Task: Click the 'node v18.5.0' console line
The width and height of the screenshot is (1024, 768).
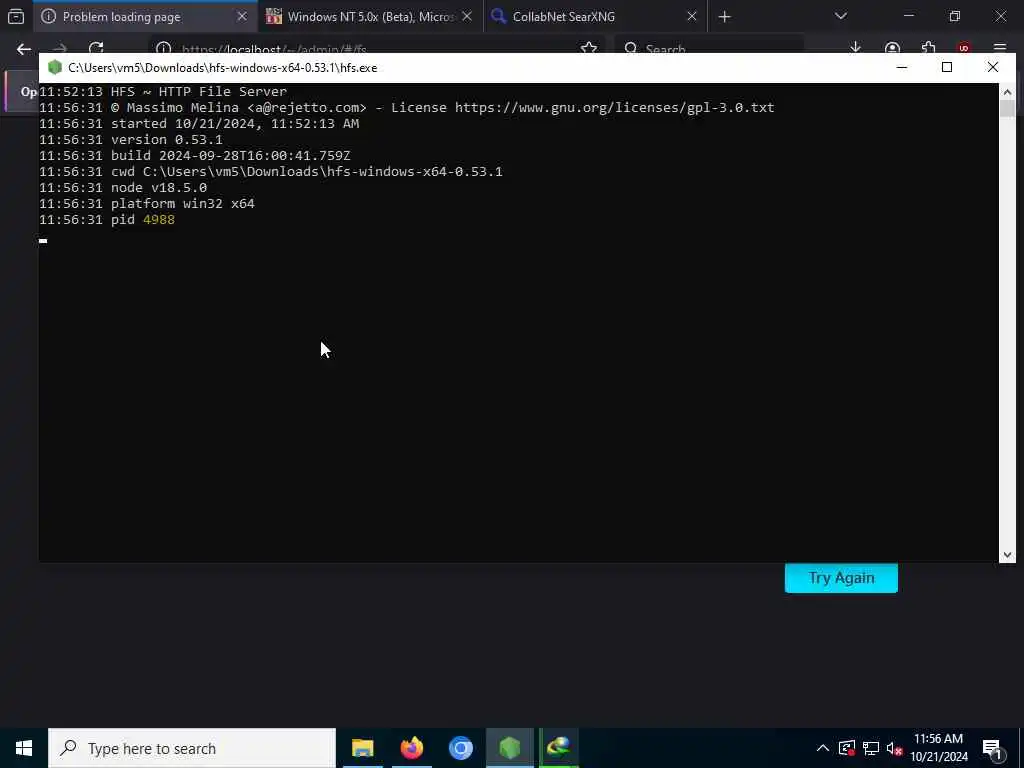Action: pos(159,187)
